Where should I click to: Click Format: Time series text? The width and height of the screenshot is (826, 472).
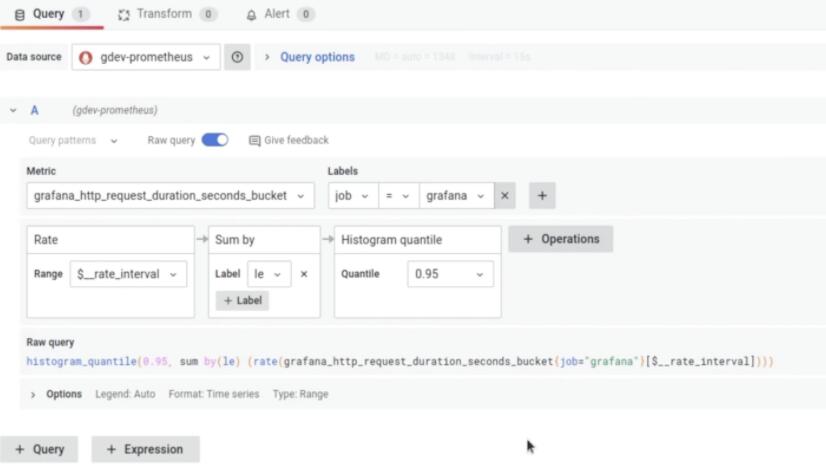214,394
